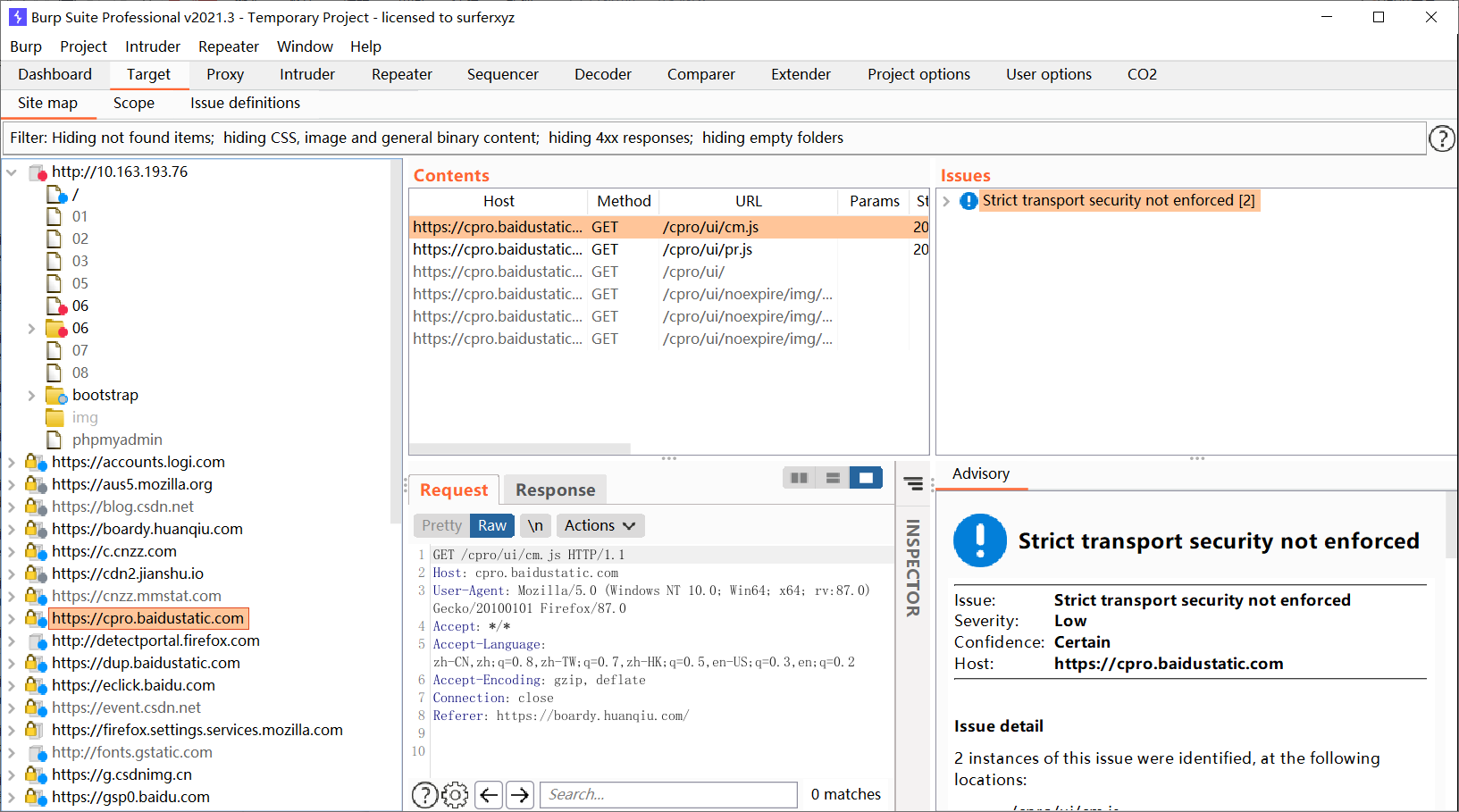
Task: Sort contents by Method column header
Action: coord(624,201)
